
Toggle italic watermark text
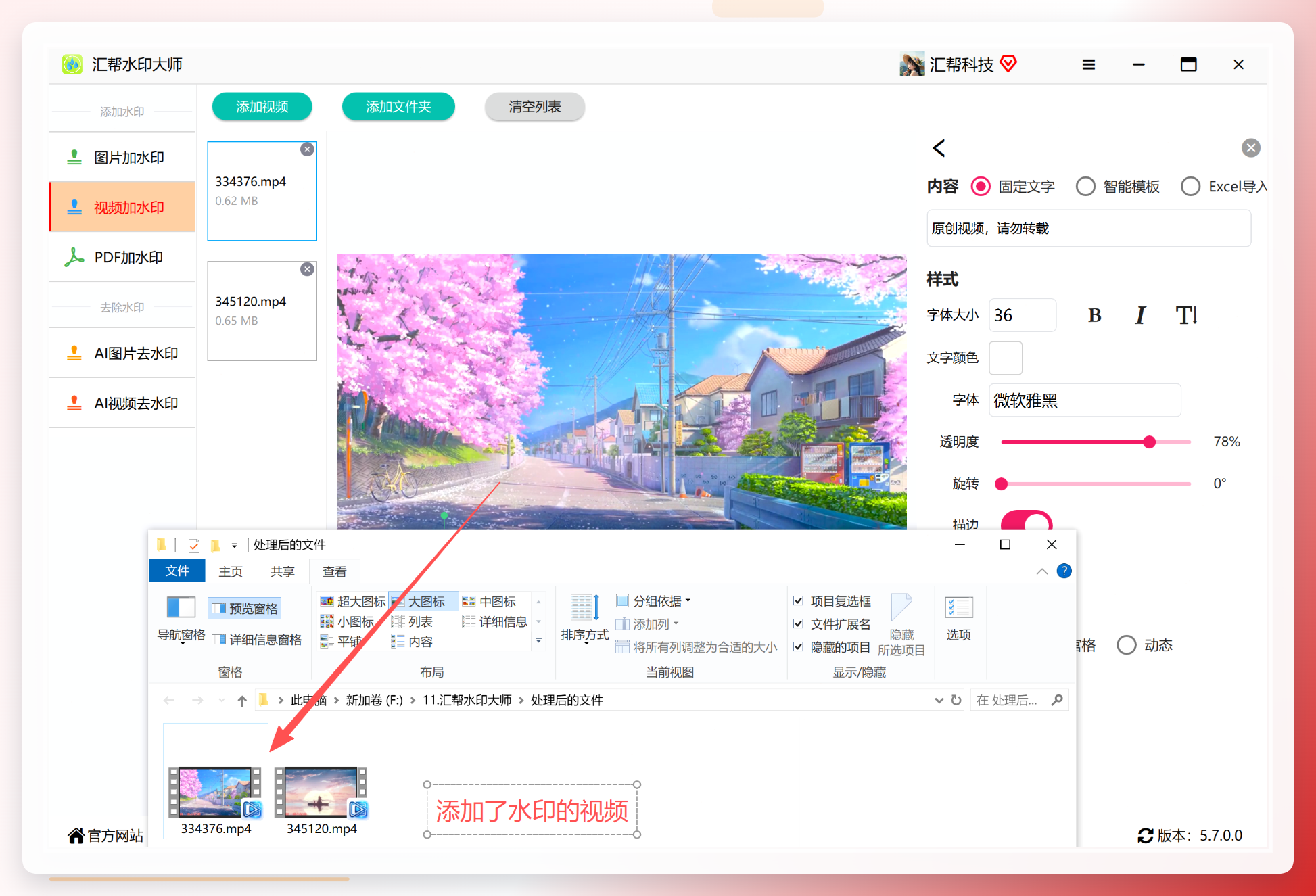pos(1140,315)
